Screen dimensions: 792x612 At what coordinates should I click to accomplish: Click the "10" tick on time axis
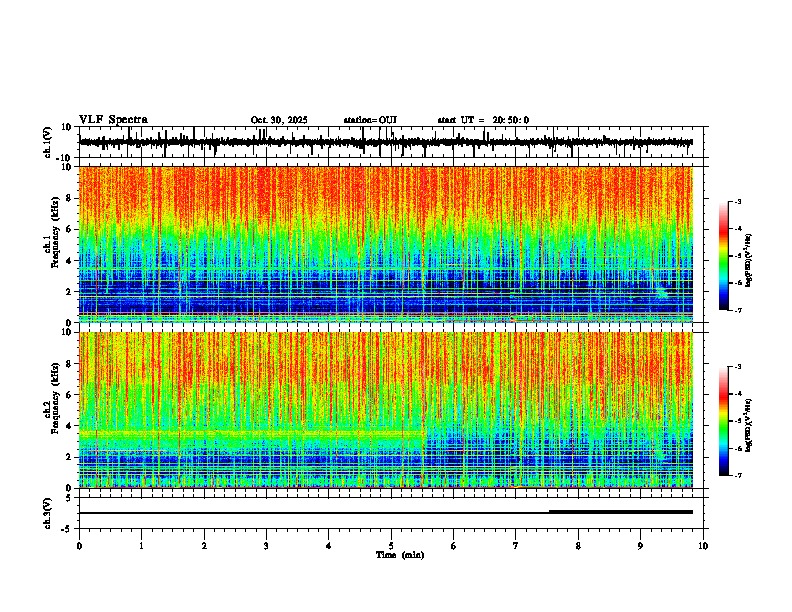click(703, 546)
